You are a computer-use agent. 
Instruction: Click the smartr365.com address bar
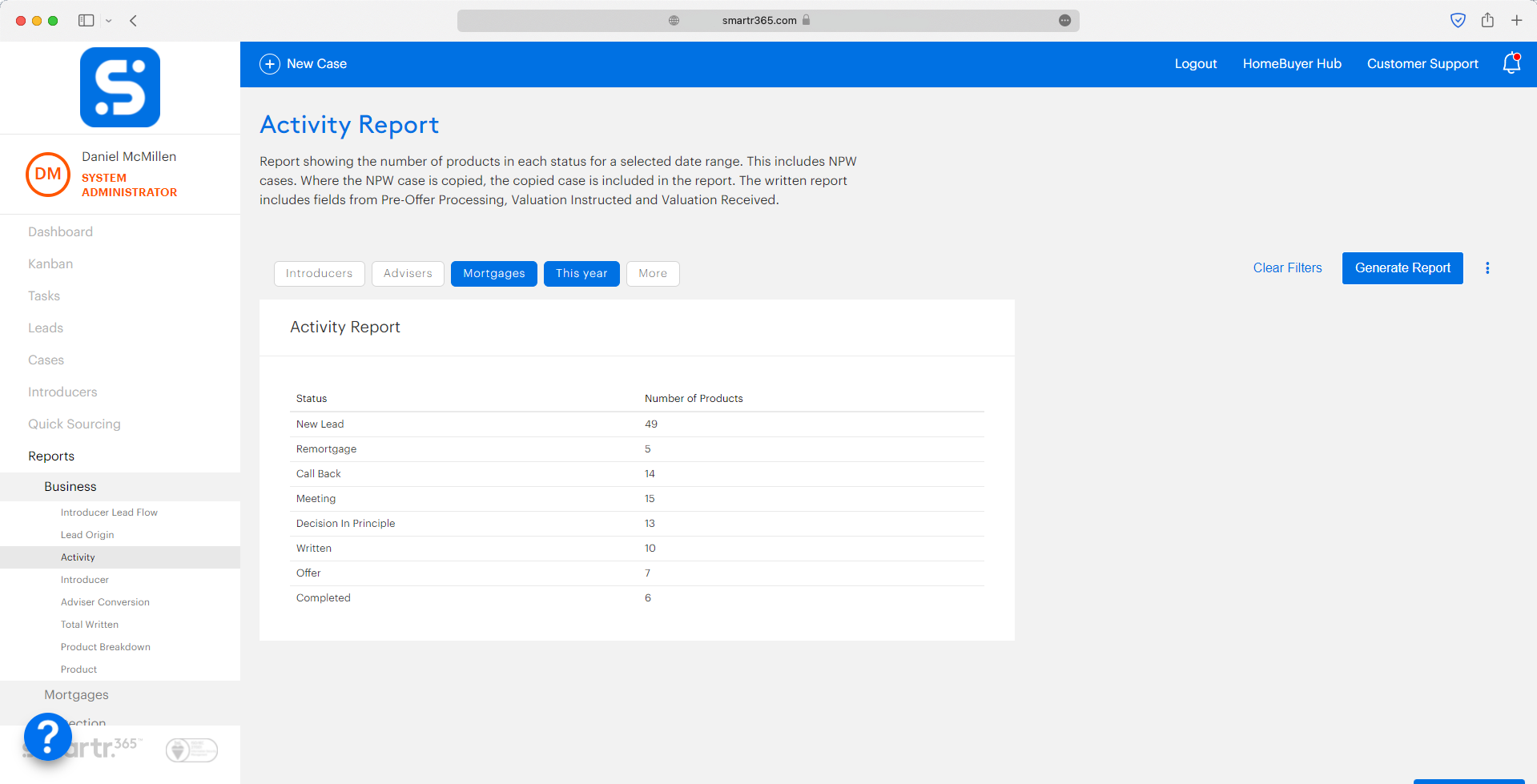click(x=768, y=21)
